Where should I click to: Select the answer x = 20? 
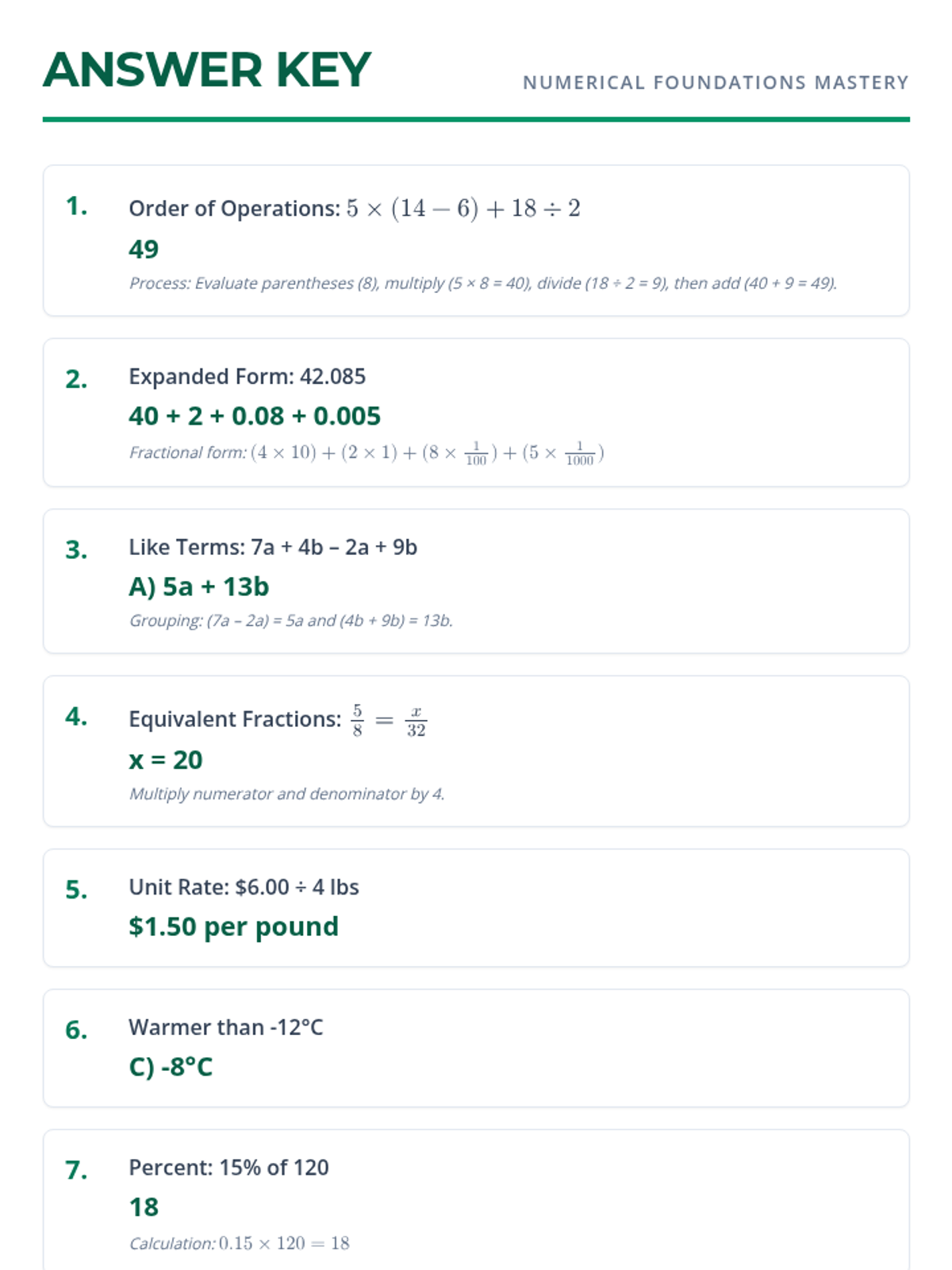click(x=166, y=760)
